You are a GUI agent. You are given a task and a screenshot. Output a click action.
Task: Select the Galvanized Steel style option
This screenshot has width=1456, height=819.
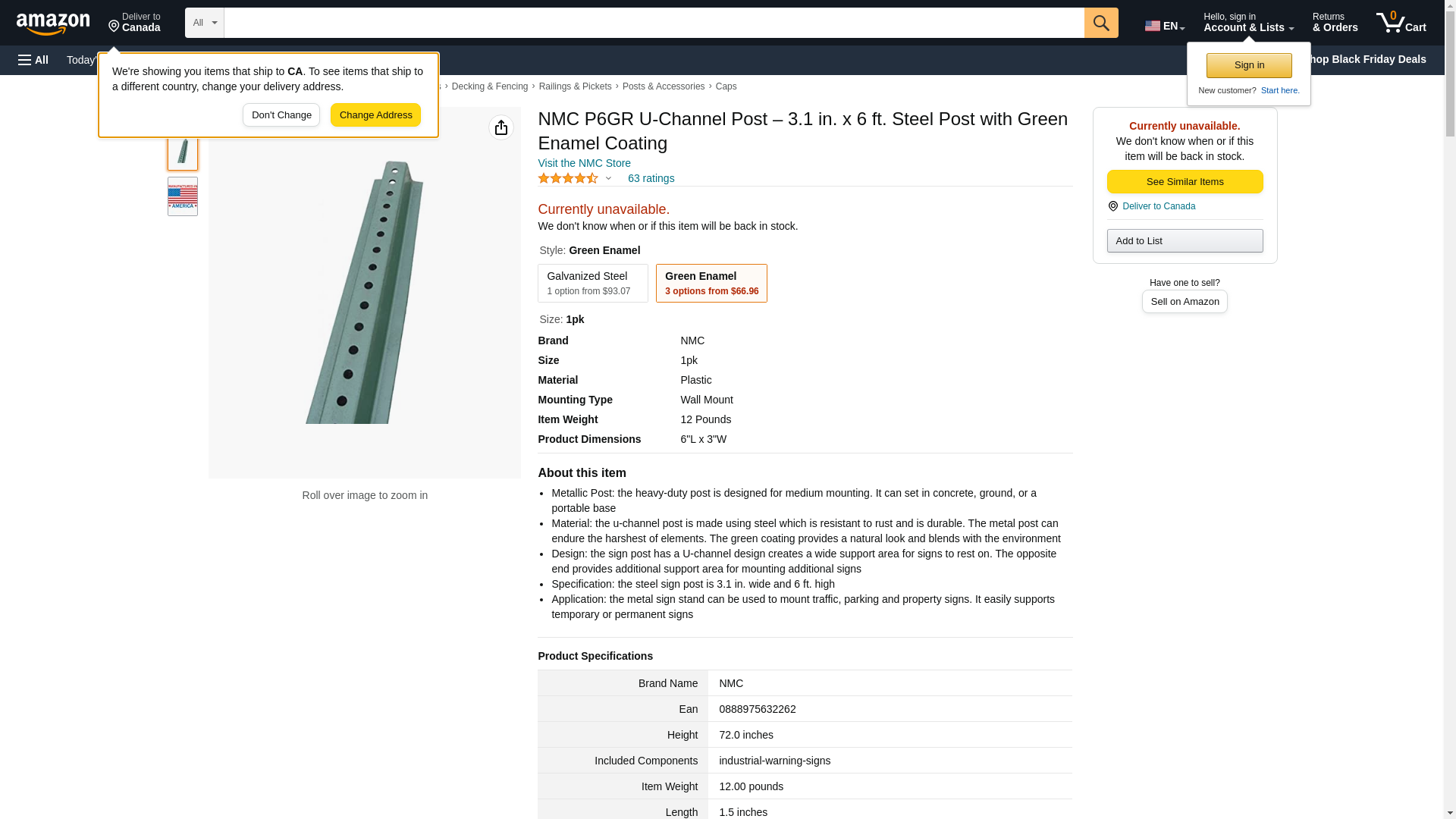[x=593, y=283]
